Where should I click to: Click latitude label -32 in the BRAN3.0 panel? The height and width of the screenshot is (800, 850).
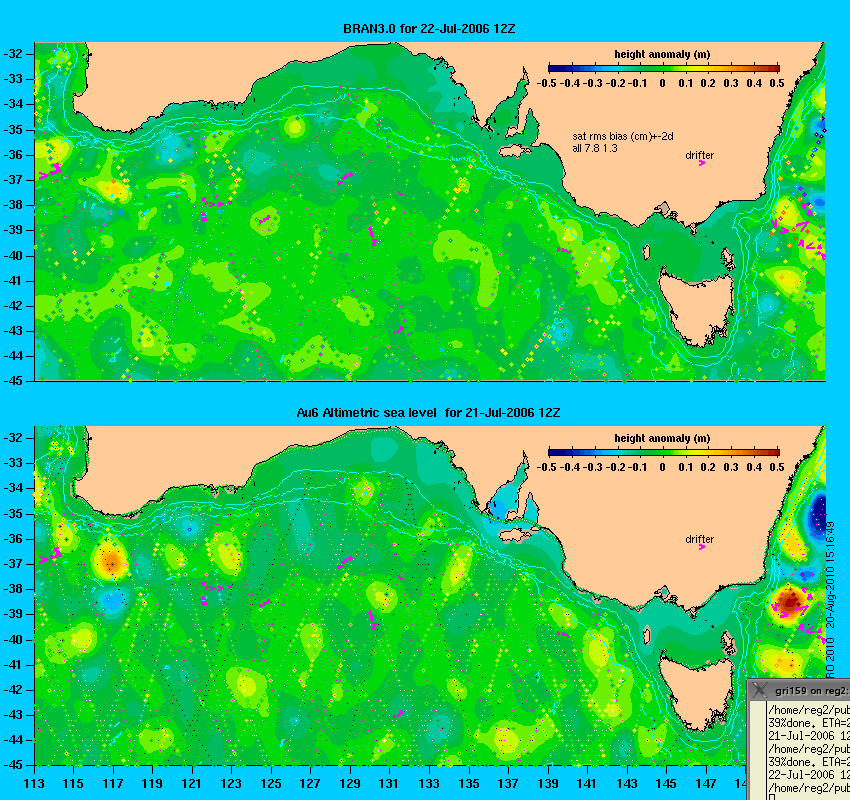(14, 54)
